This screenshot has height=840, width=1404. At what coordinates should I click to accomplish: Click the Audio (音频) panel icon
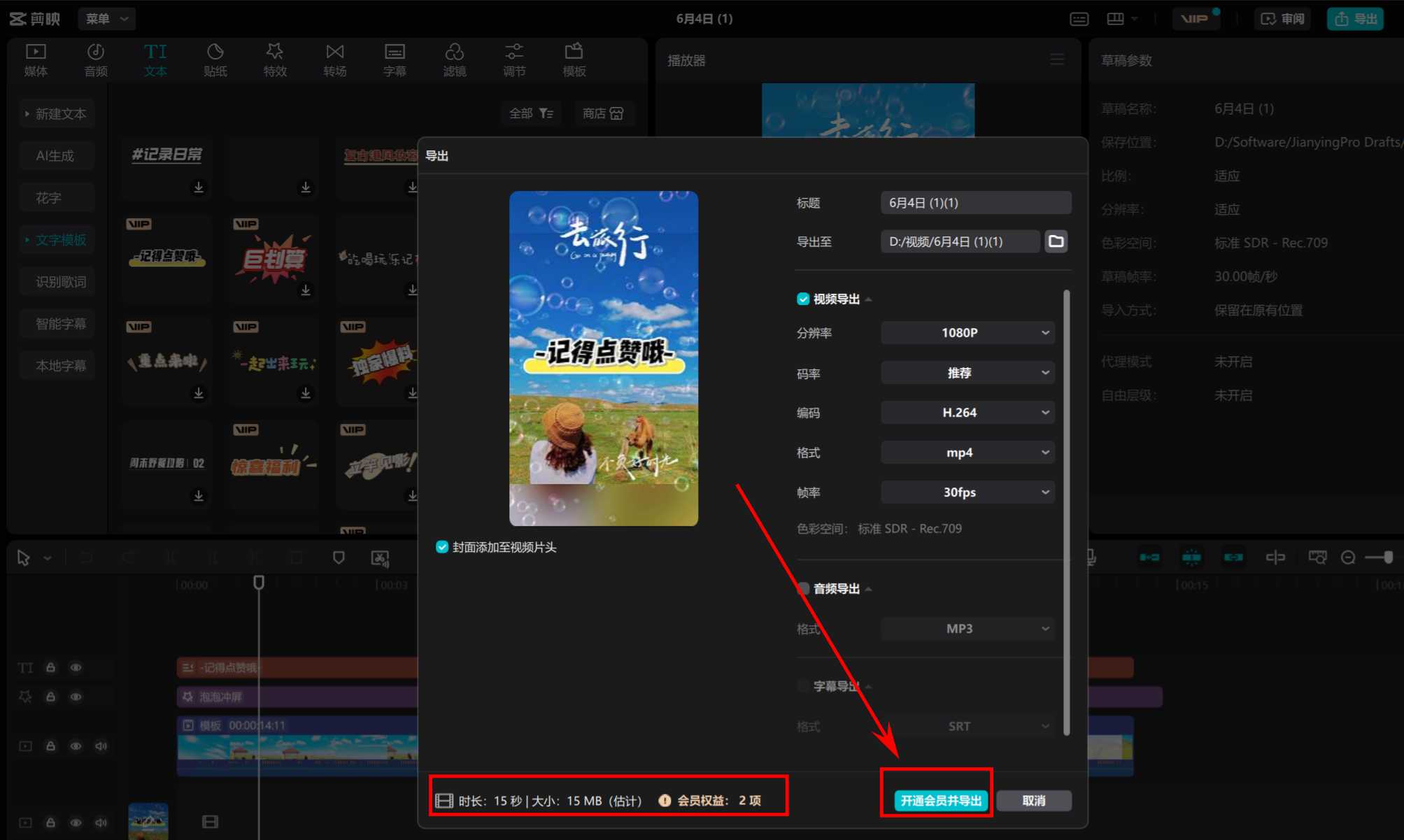96,59
